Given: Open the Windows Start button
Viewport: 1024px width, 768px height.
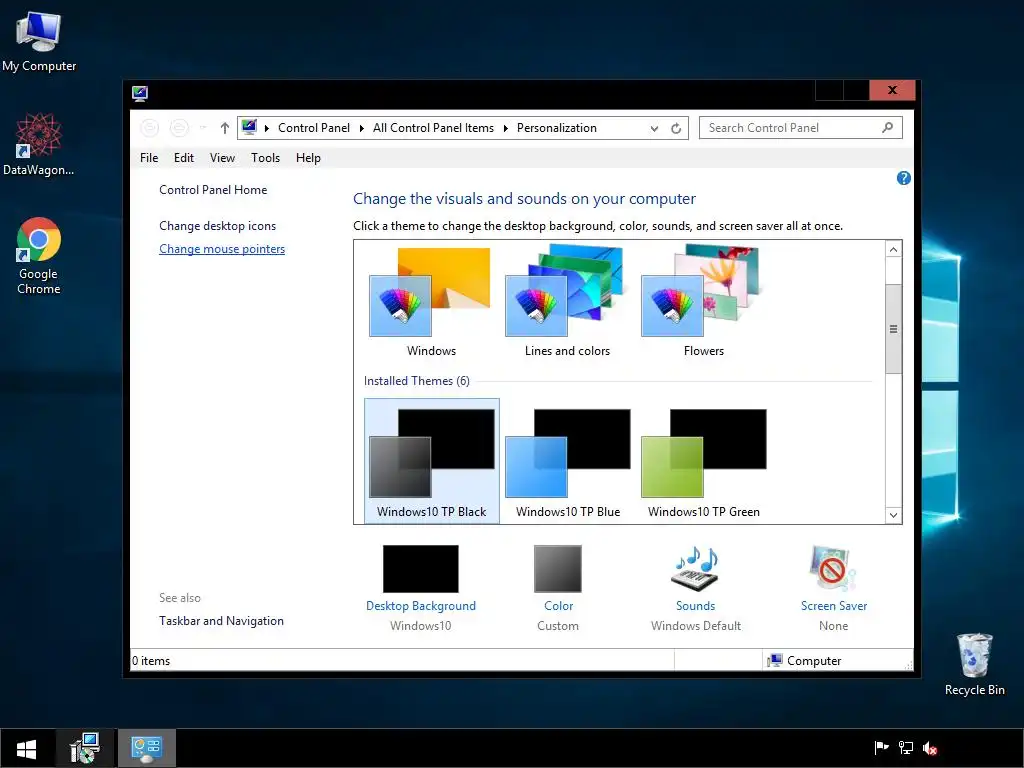Looking at the screenshot, I should (x=26, y=748).
